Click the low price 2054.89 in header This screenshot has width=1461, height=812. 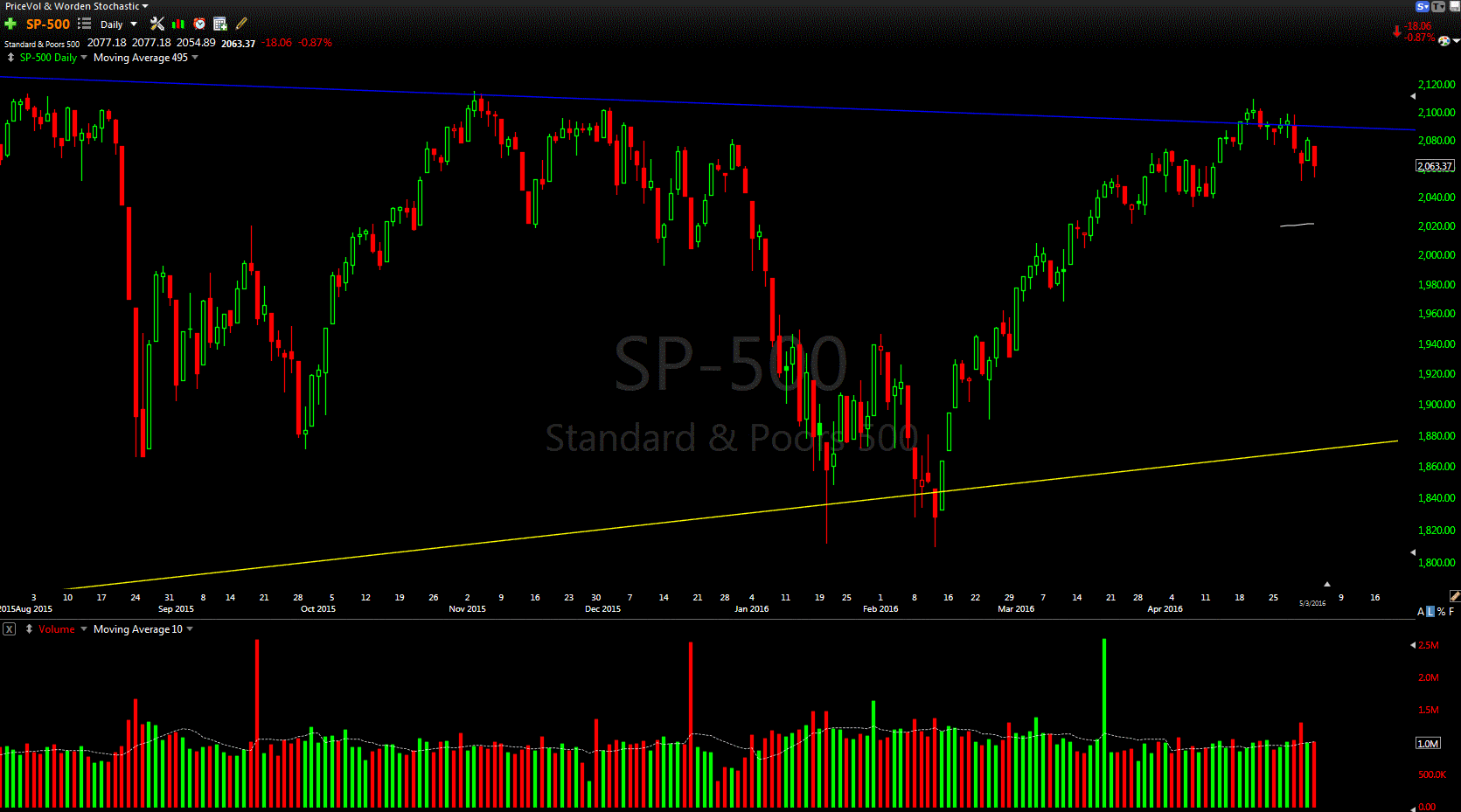pos(196,42)
